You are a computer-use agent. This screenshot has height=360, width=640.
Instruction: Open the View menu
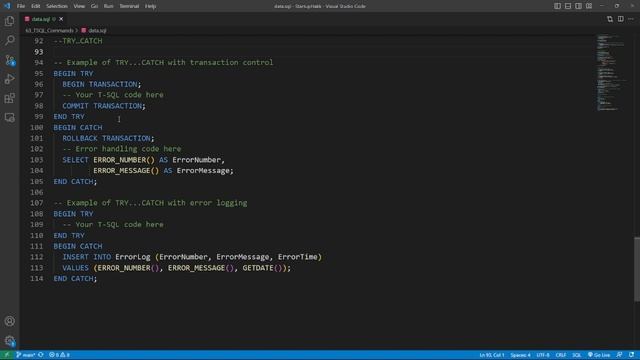[79, 6]
